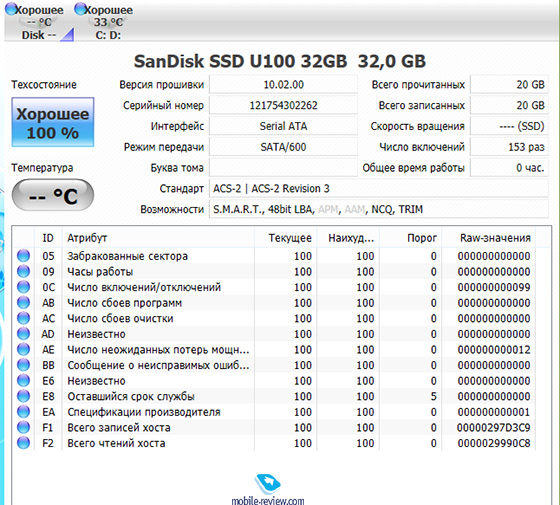Click the status orb of attribute 0C
The image size is (560, 505).
tap(24, 287)
